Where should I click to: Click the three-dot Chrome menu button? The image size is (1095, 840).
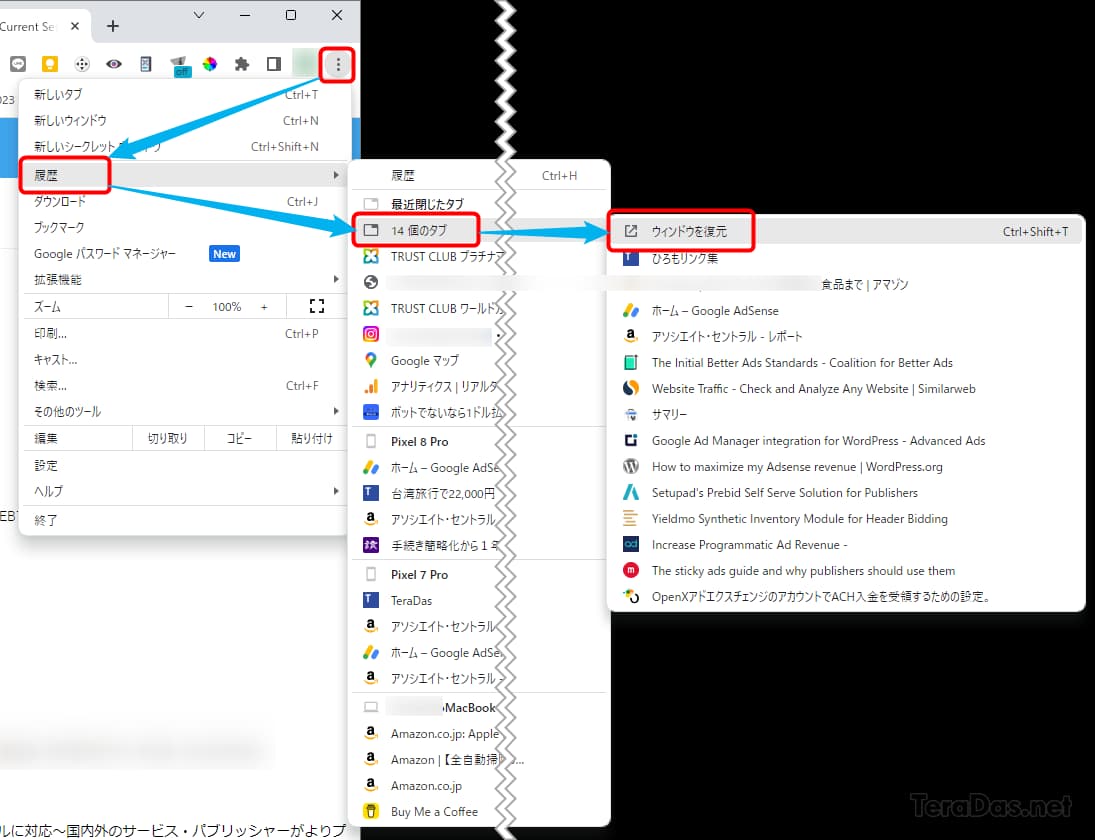[338, 64]
